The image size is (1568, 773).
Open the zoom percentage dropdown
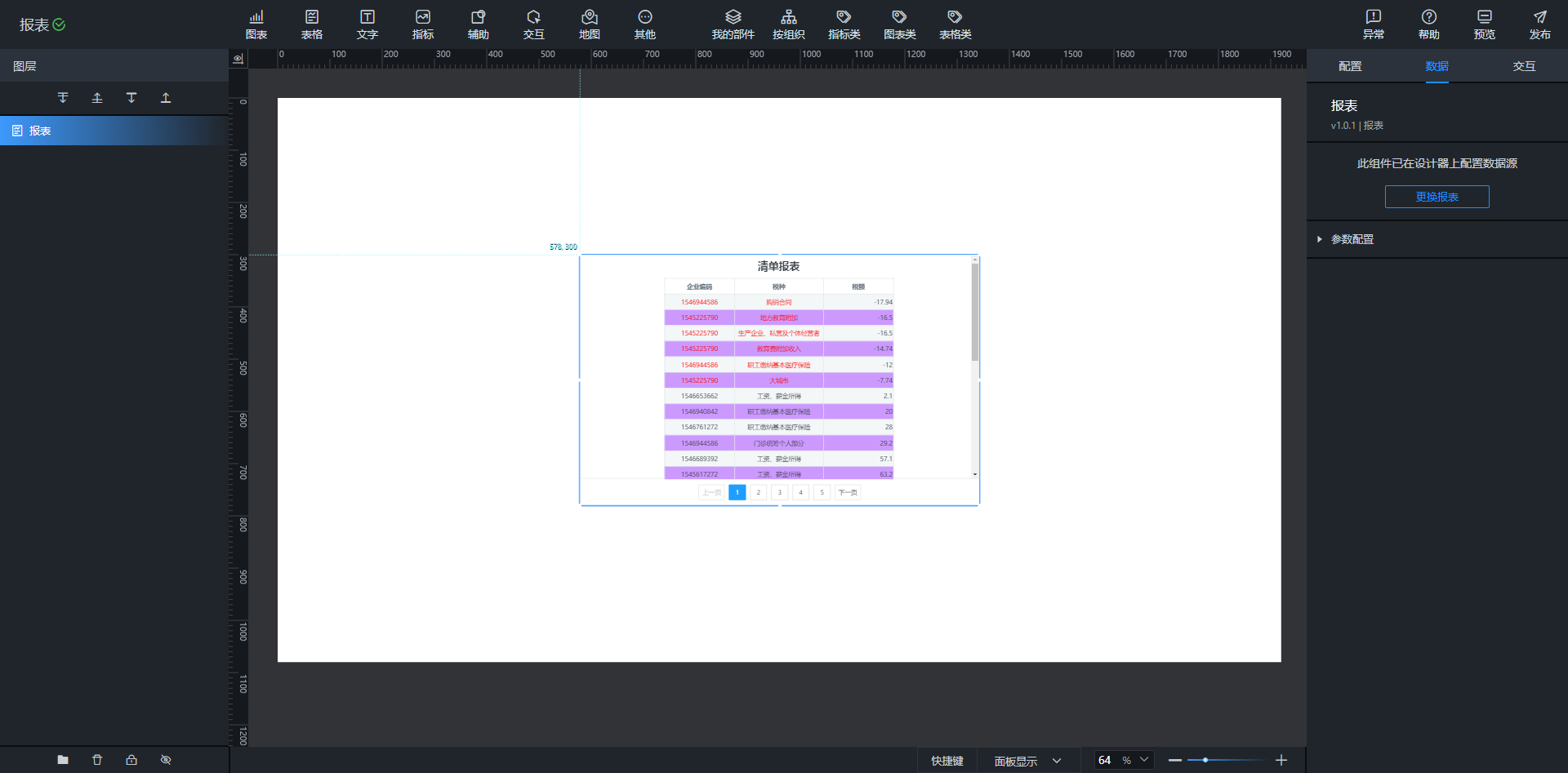coord(1143,760)
